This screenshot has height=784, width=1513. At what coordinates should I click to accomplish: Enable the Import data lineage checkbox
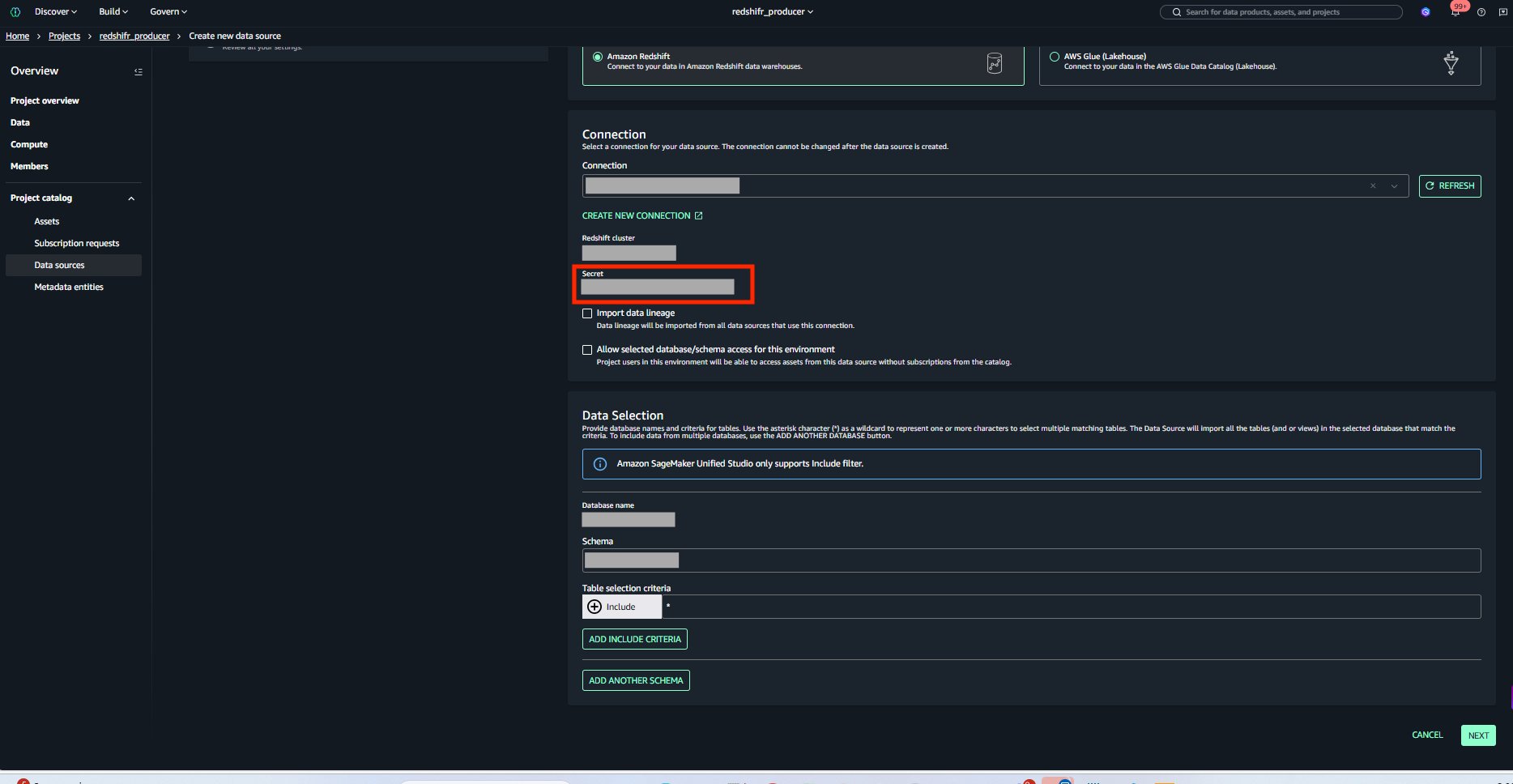587,313
